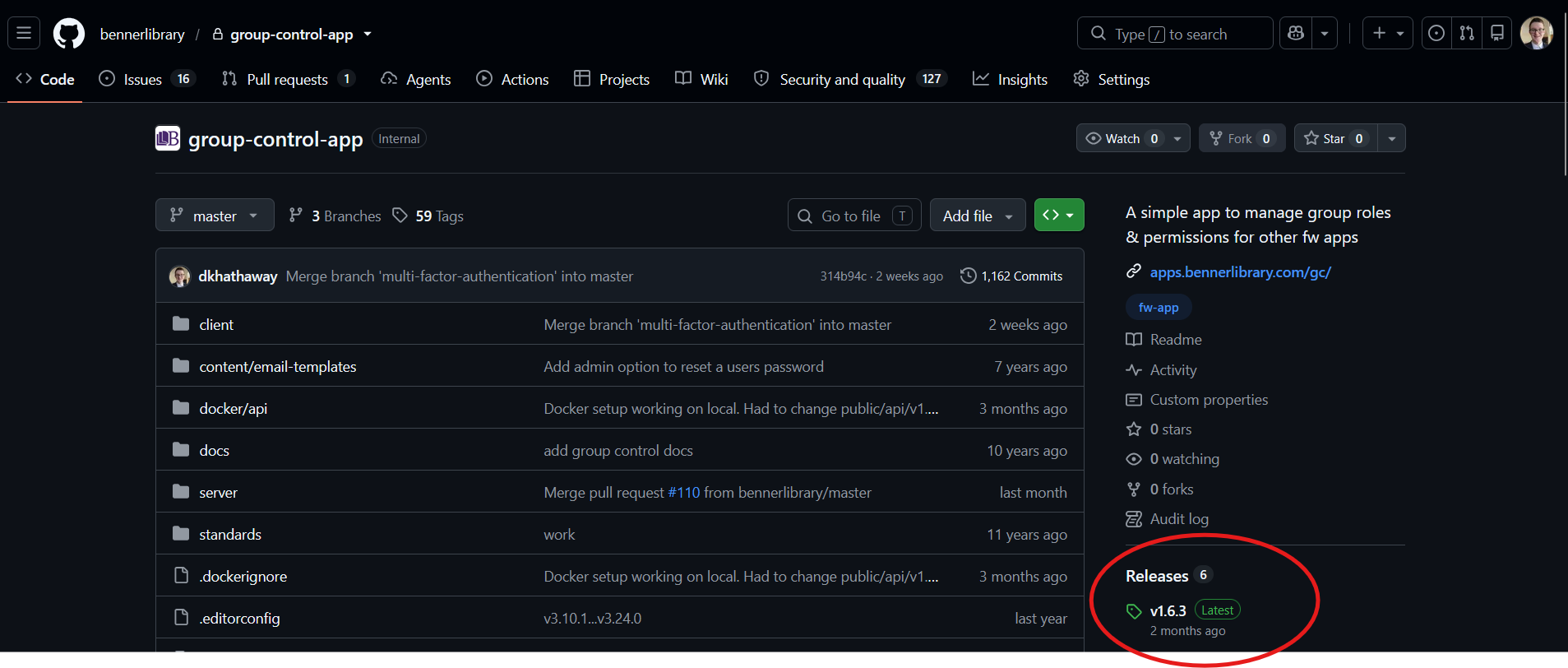The height and width of the screenshot is (668, 1568).
Task: Click the v1.6.3 release tag icon
Action: pyautogui.click(x=1134, y=611)
